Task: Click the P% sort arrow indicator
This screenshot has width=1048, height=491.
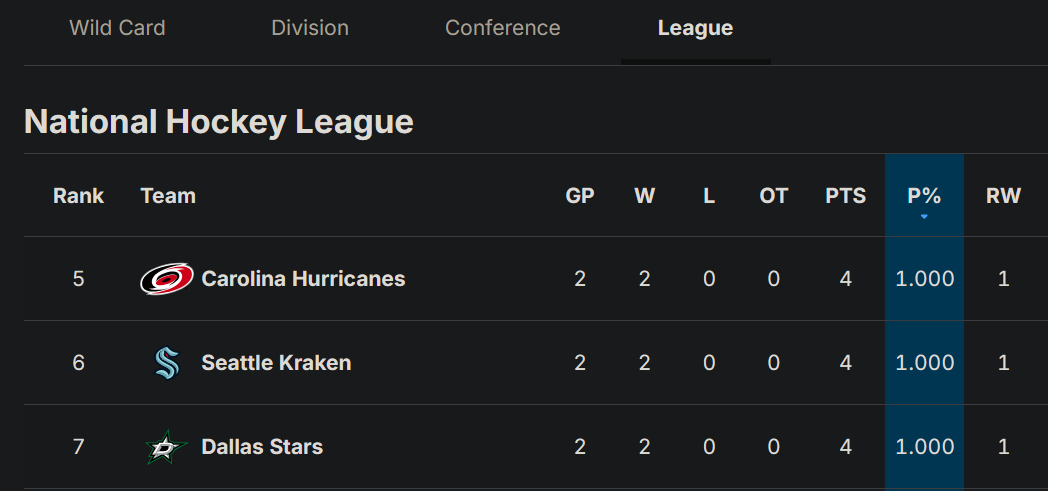Action: click(924, 216)
